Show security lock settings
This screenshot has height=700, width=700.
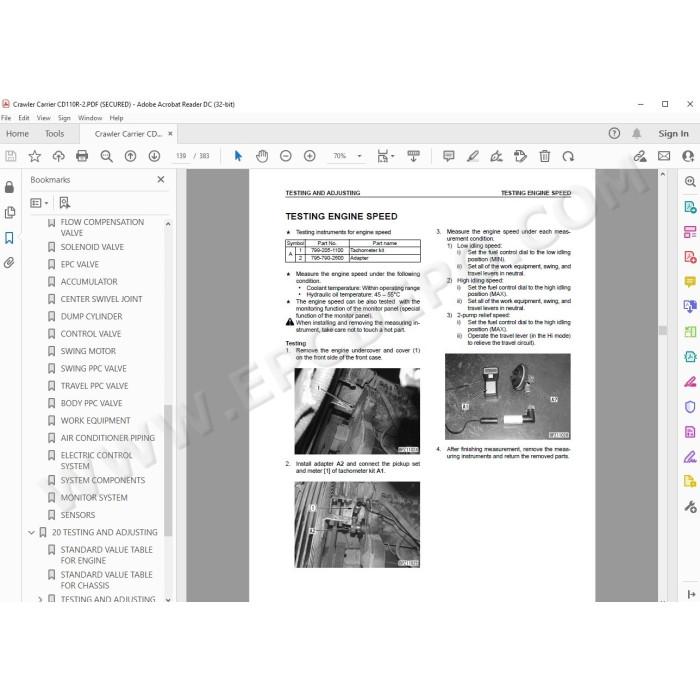click(9, 187)
